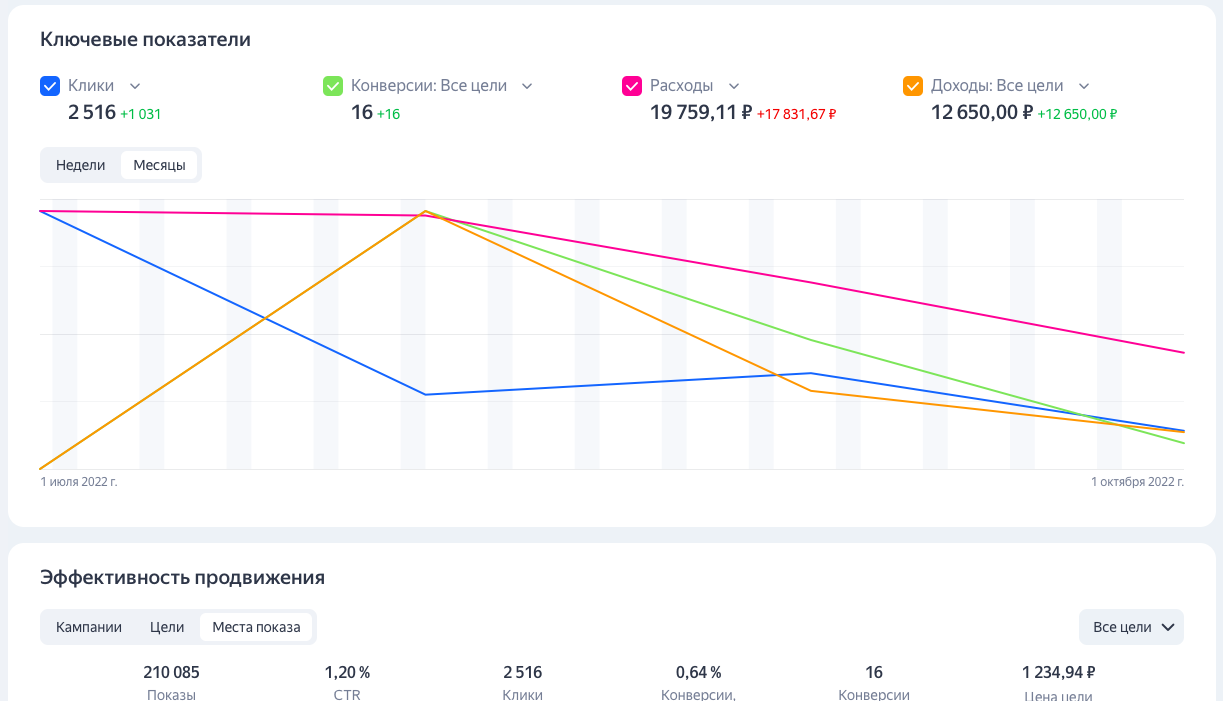Select the Месяцы chart period tab

pyautogui.click(x=159, y=165)
